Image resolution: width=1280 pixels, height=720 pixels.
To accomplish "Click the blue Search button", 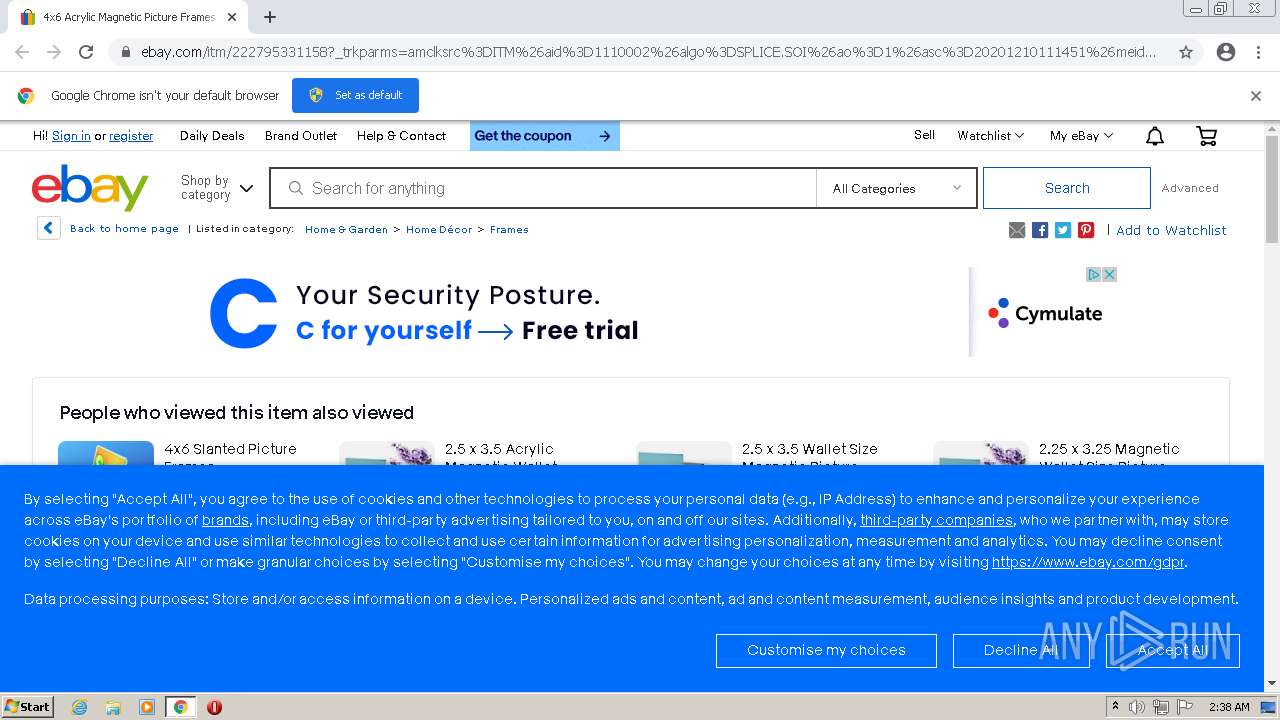I will point(1067,188).
